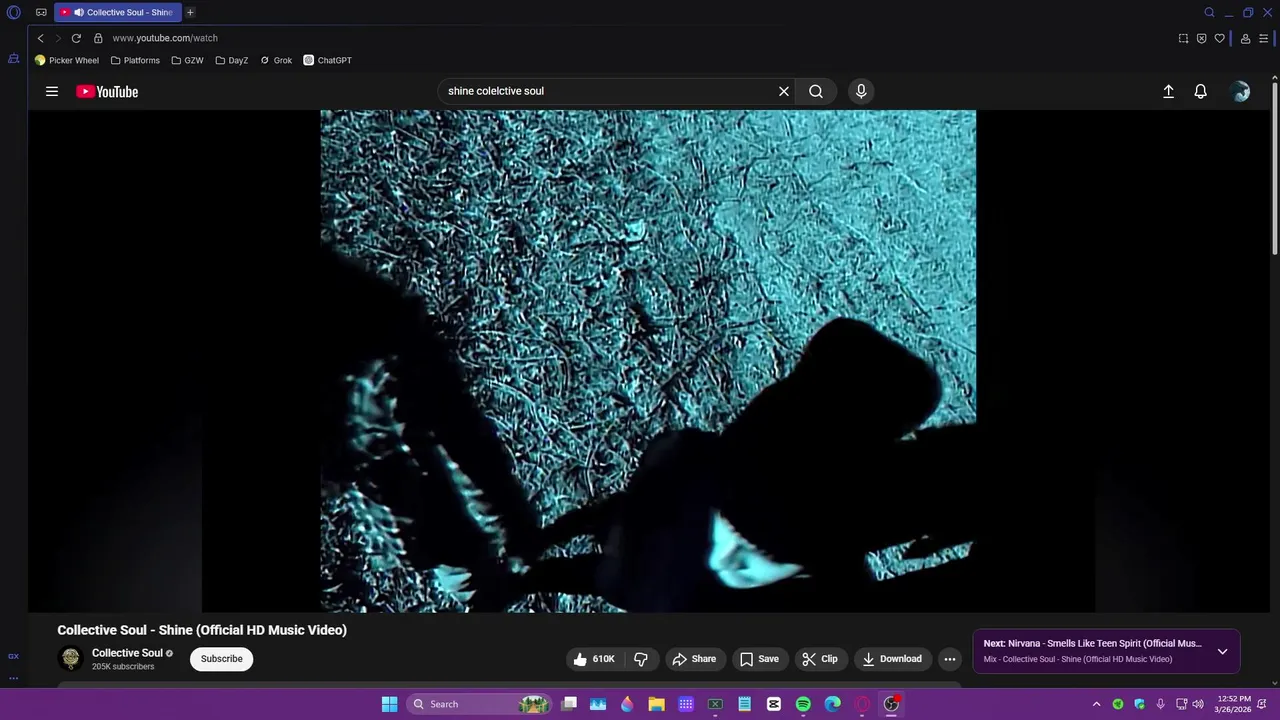Go forward with browser forward arrow
The height and width of the screenshot is (720, 1280).
58,38
